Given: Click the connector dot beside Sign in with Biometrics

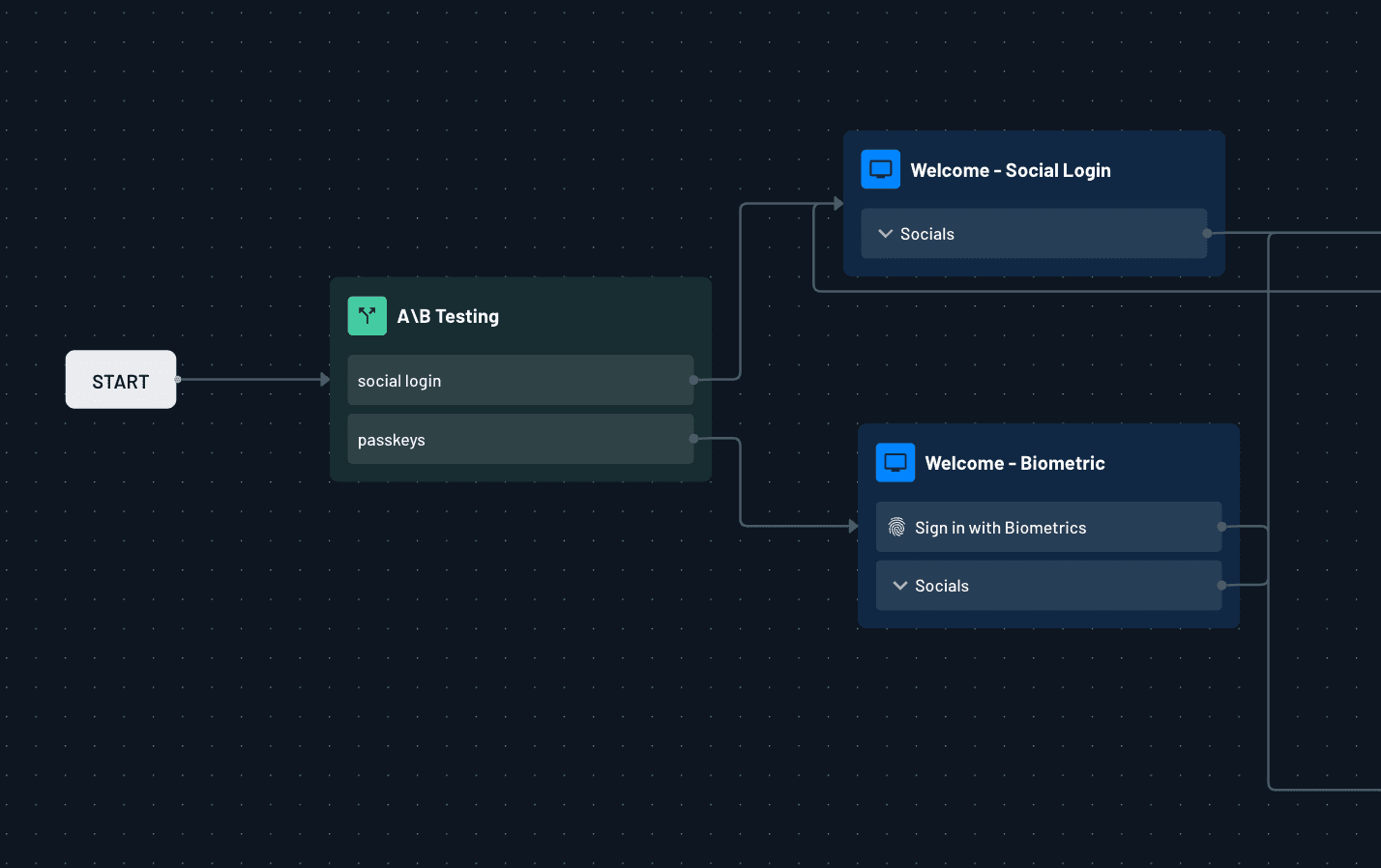Looking at the screenshot, I should click(x=1221, y=527).
